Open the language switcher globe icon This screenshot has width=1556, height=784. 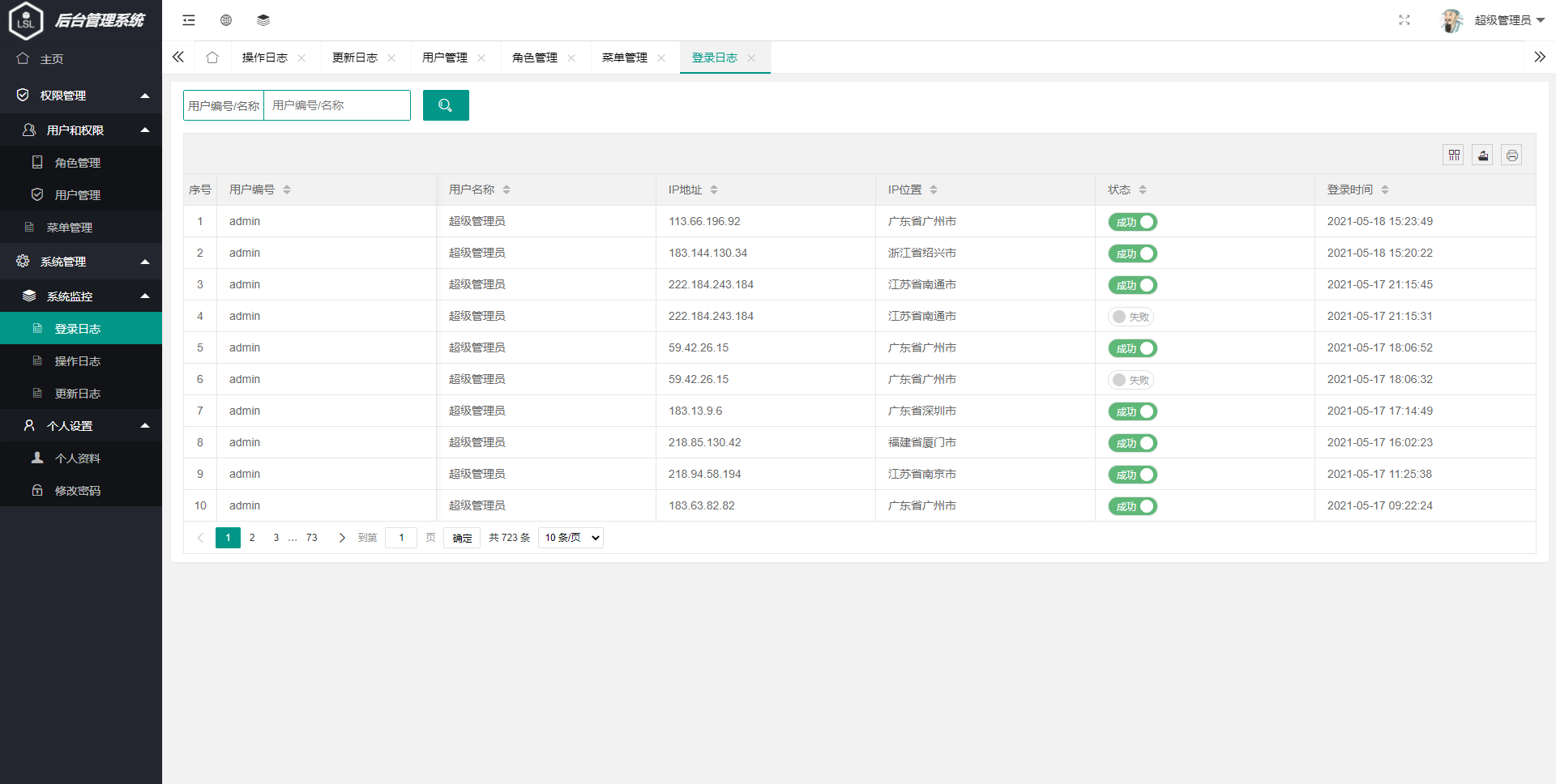[x=226, y=19]
